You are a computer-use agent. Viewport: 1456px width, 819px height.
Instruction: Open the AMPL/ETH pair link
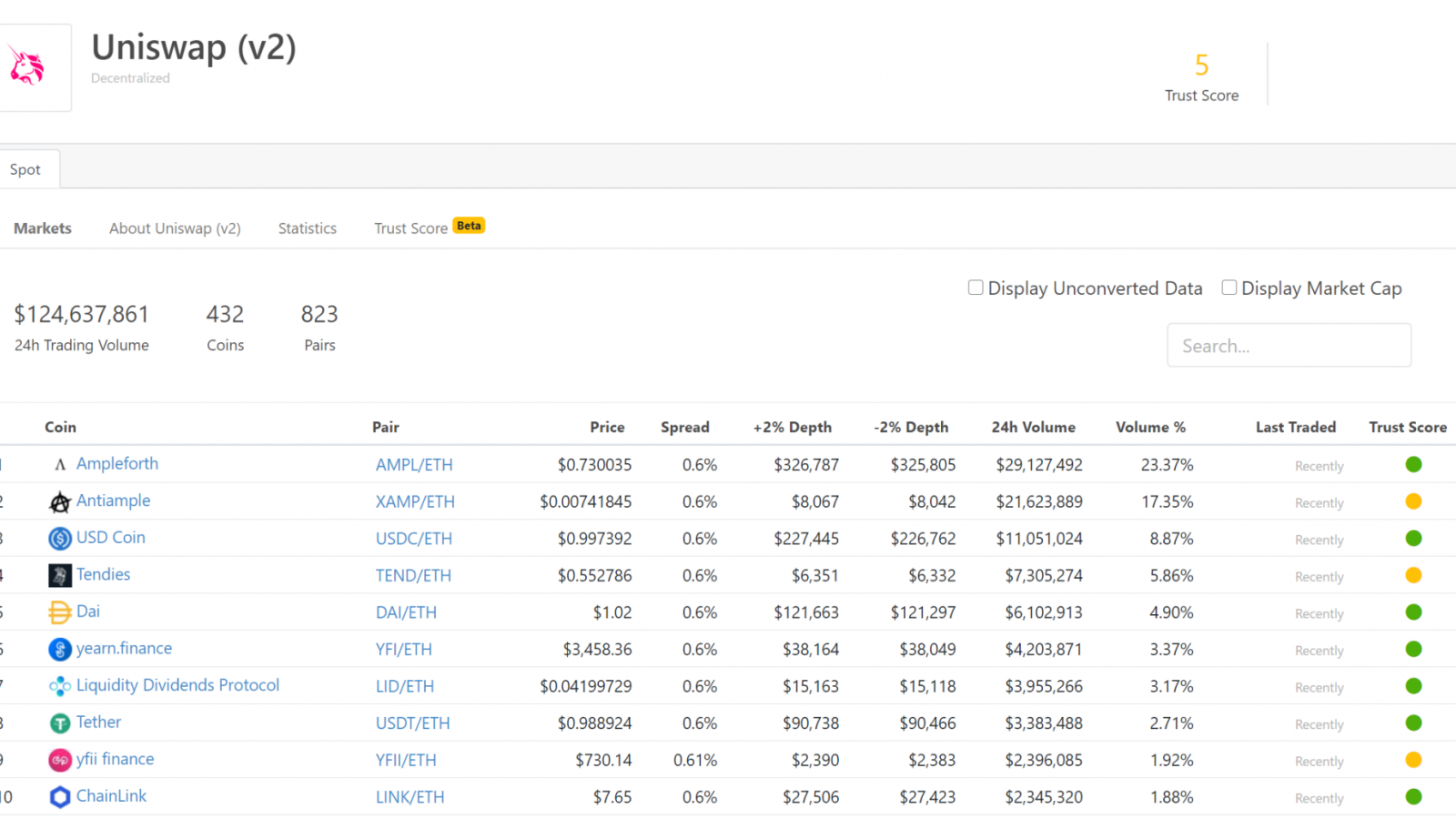[x=414, y=465]
